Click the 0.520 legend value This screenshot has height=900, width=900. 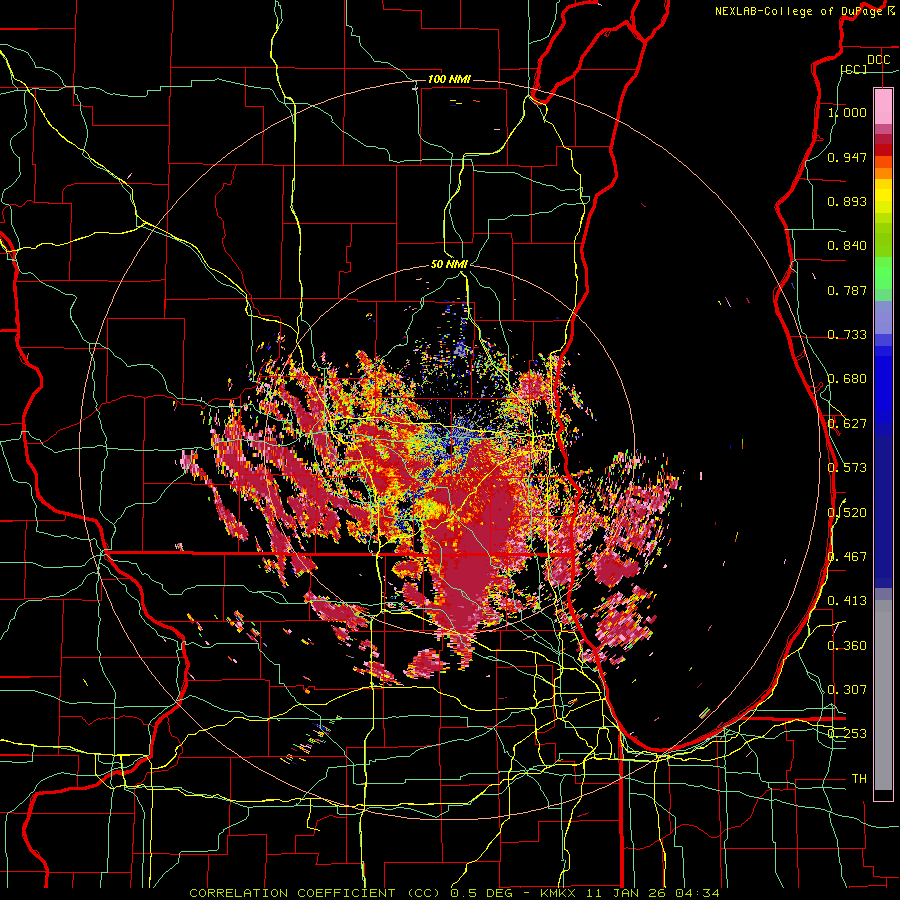coord(847,512)
